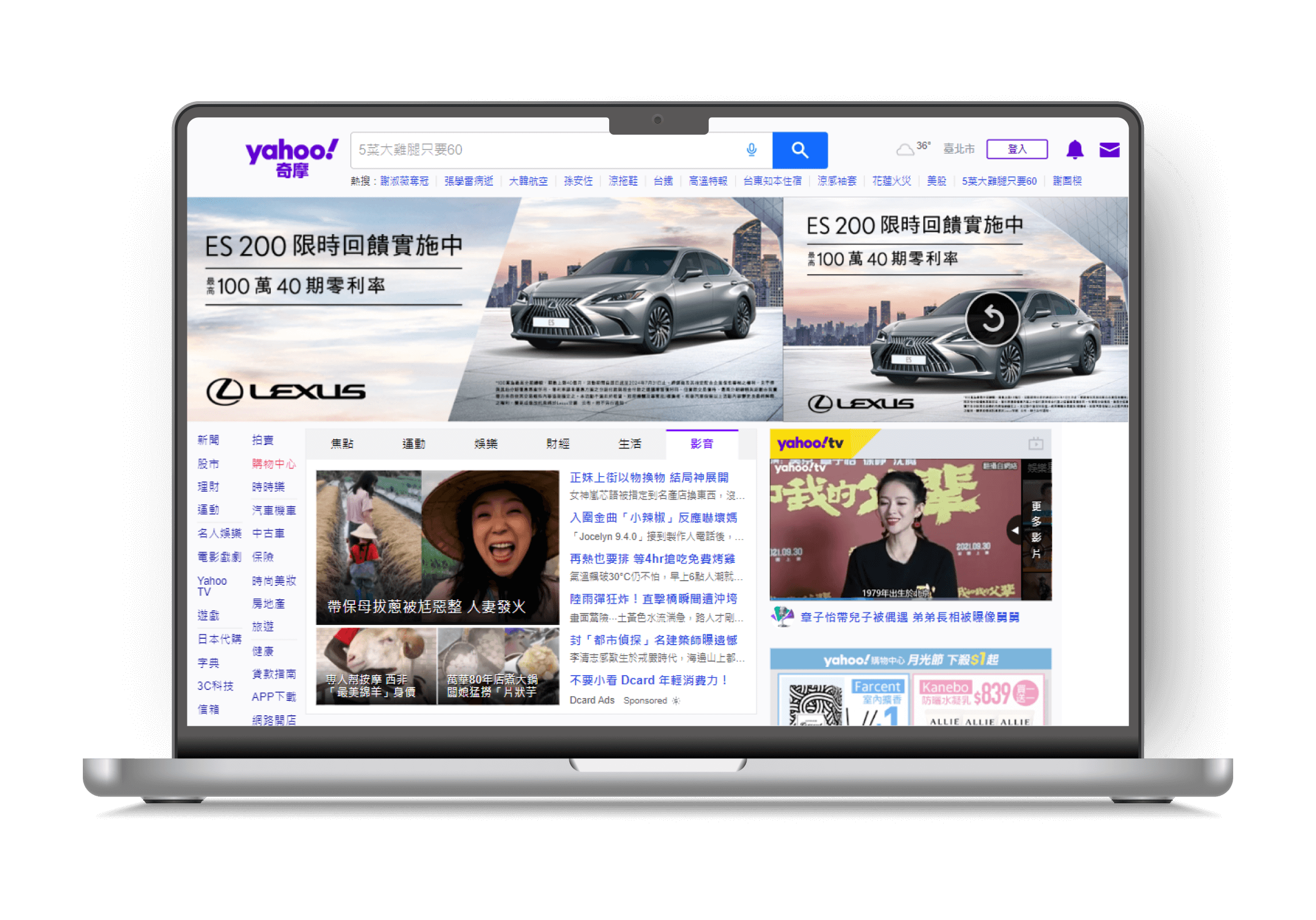The width and height of the screenshot is (1316, 920).
Task: Click the 登入 sign-in button
Action: pyautogui.click(x=1016, y=148)
